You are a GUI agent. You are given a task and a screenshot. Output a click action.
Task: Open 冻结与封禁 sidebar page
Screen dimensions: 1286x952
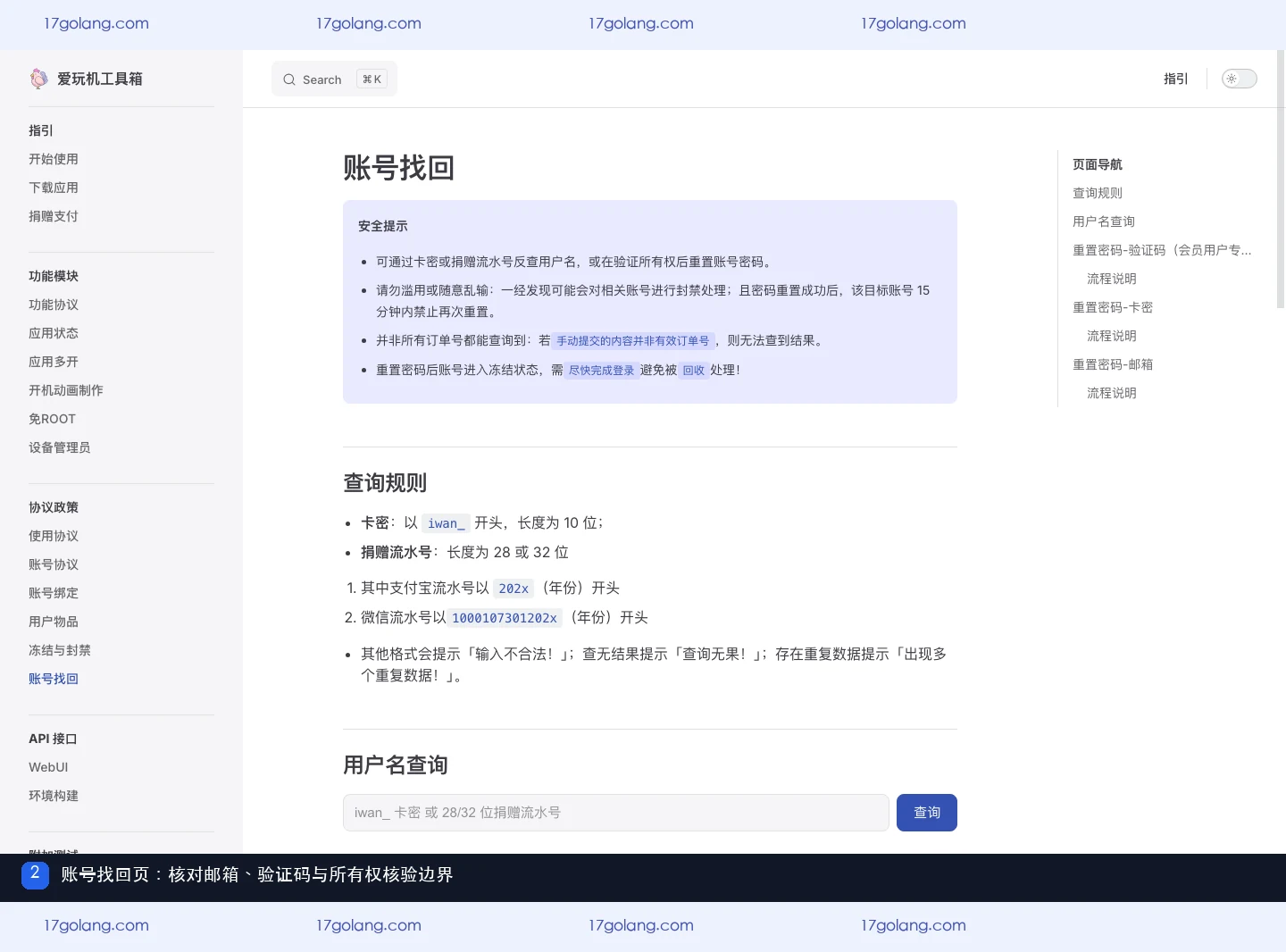coord(60,650)
